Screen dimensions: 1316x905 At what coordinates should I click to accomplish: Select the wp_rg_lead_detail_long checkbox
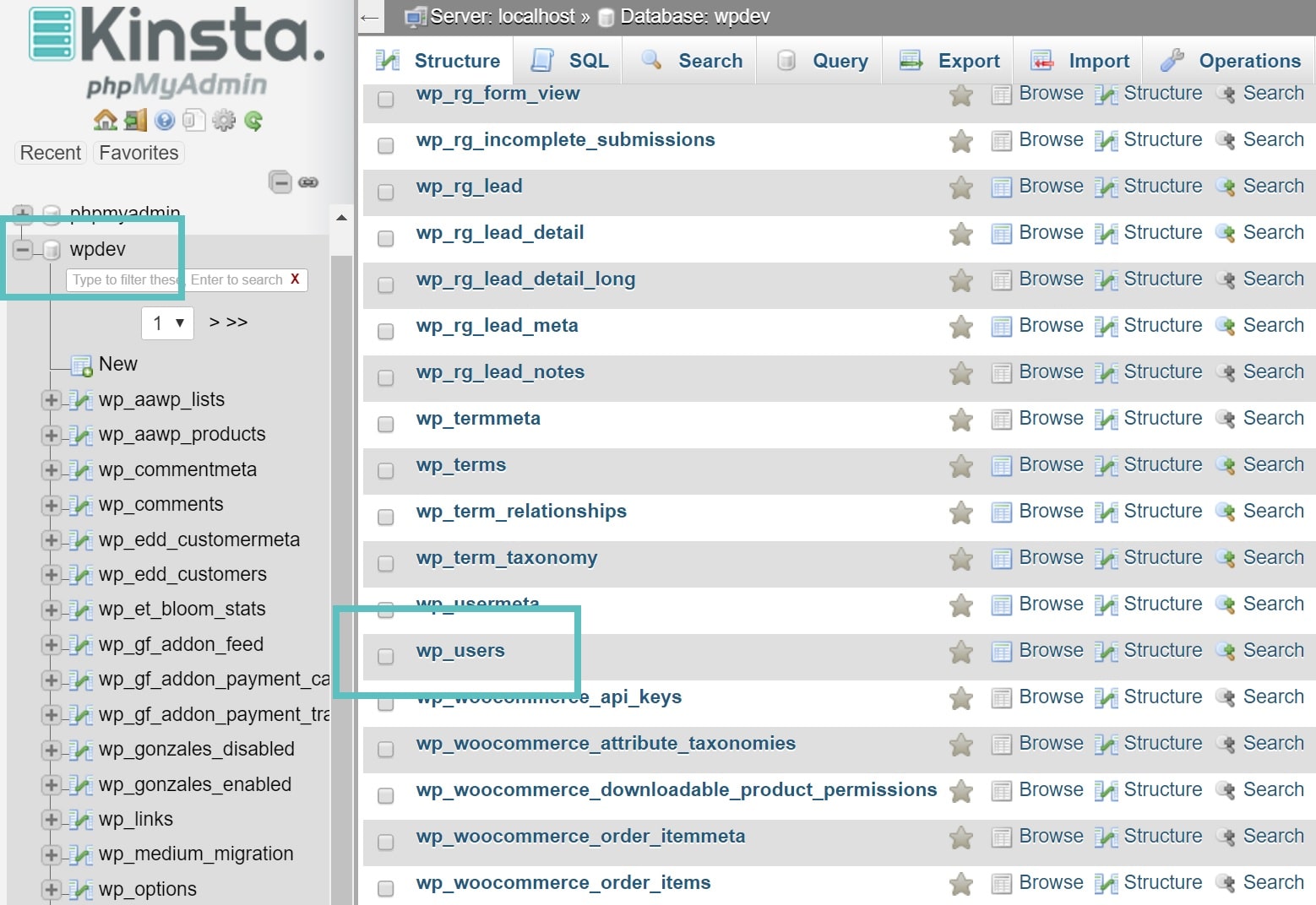[385, 285]
